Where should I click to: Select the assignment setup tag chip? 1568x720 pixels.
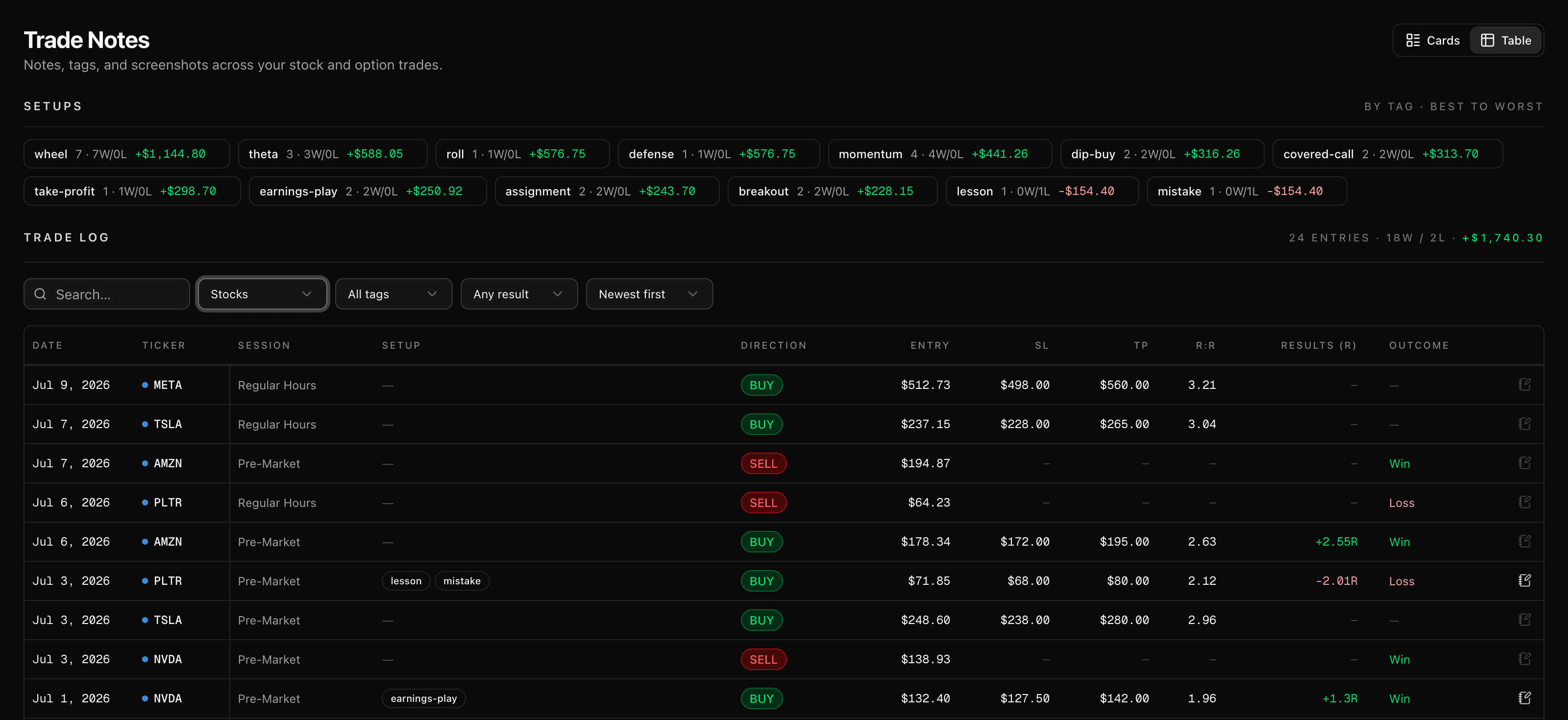pyautogui.click(x=607, y=191)
